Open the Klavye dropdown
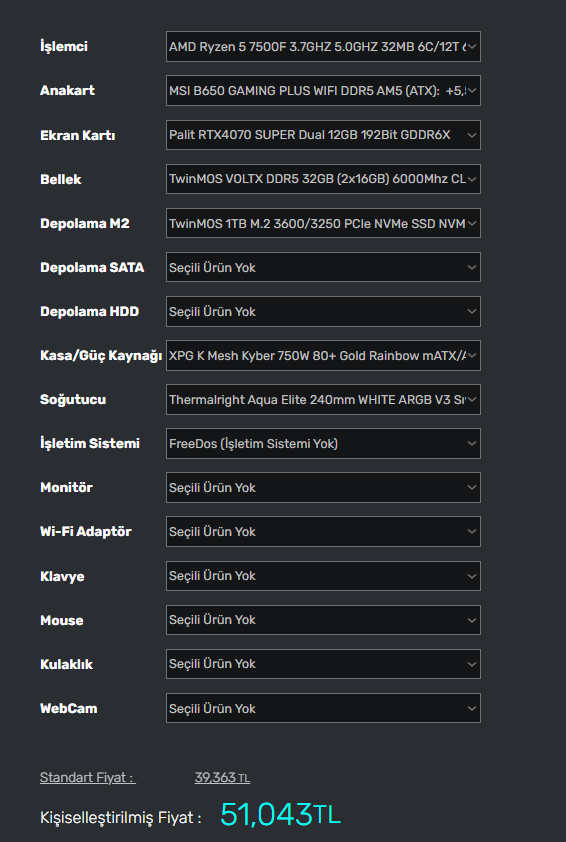Viewport: 566px width, 842px height. 323,576
